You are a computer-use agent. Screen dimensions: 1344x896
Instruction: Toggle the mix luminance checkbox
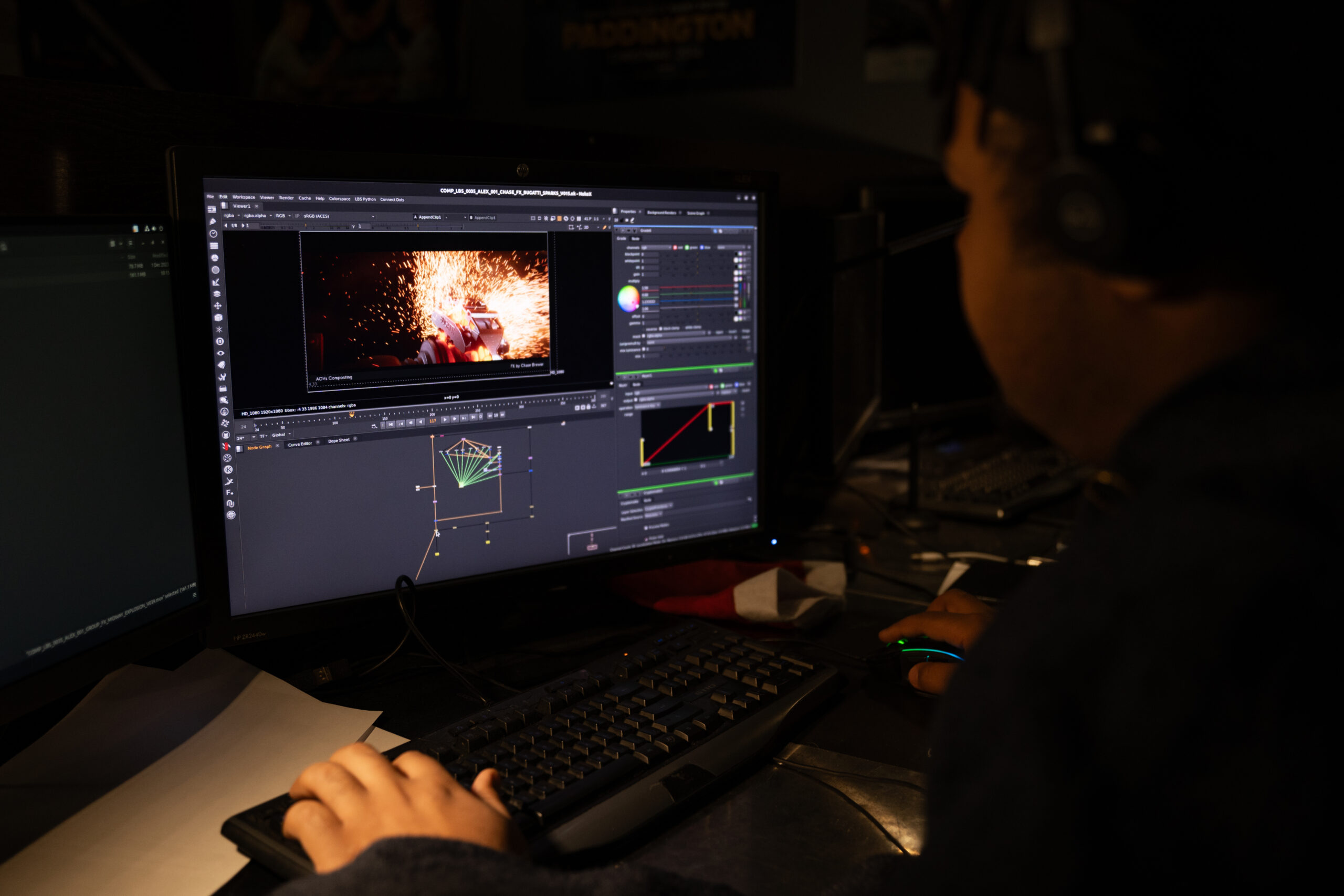point(644,349)
